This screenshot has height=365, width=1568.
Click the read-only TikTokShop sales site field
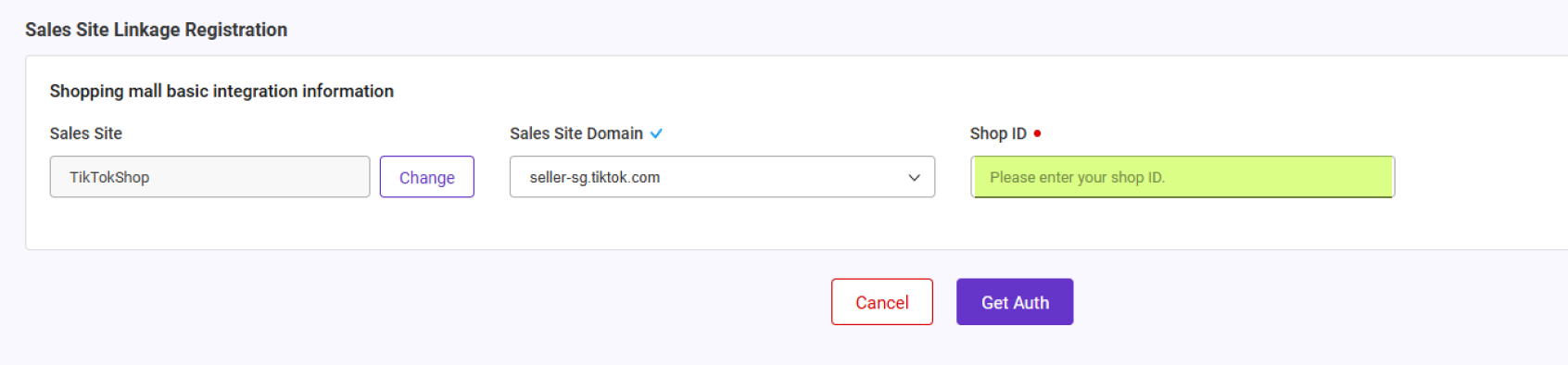(209, 177)
